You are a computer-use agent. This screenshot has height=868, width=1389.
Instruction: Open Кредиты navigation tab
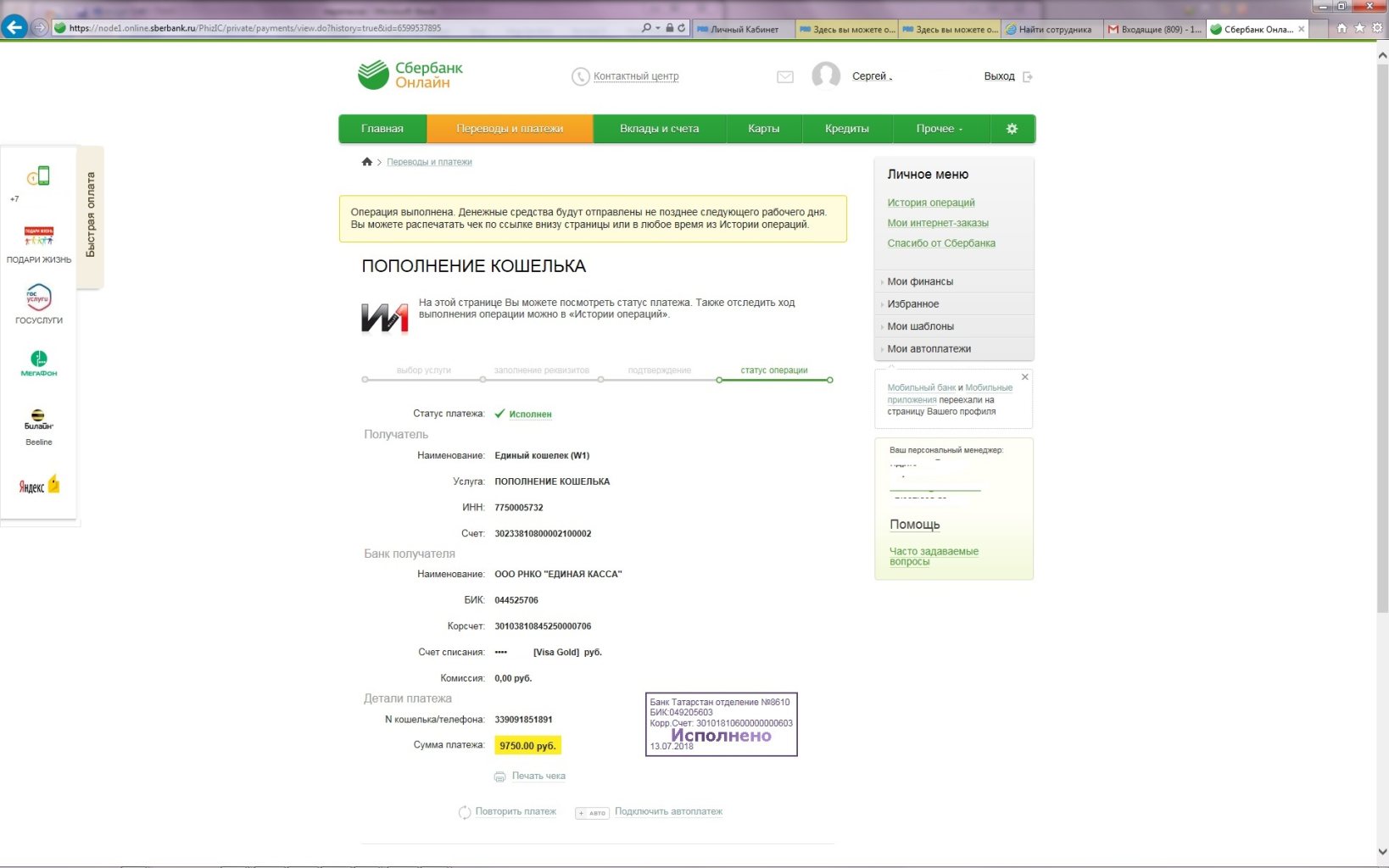tap(847, 129)
